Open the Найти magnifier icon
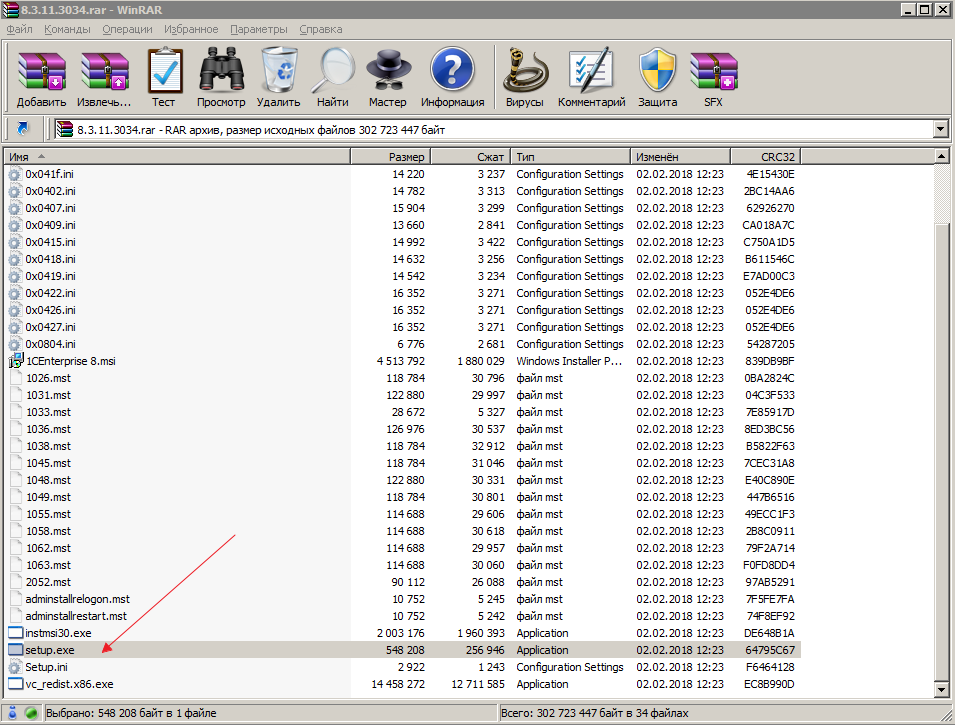The image size is (955, 725). point(333,70)
